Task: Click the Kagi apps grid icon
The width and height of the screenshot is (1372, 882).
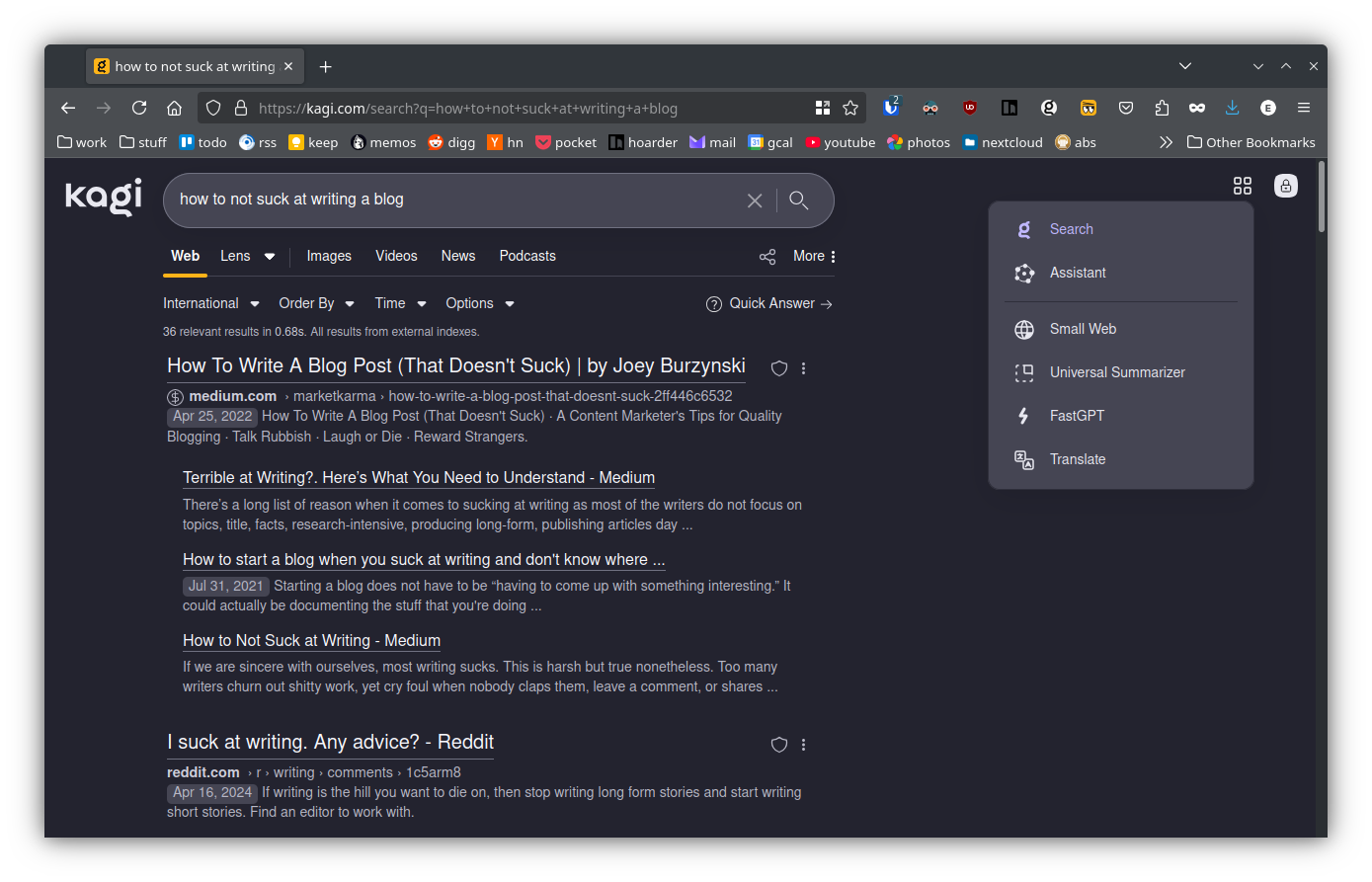Action: click(x=1243, y=186)
